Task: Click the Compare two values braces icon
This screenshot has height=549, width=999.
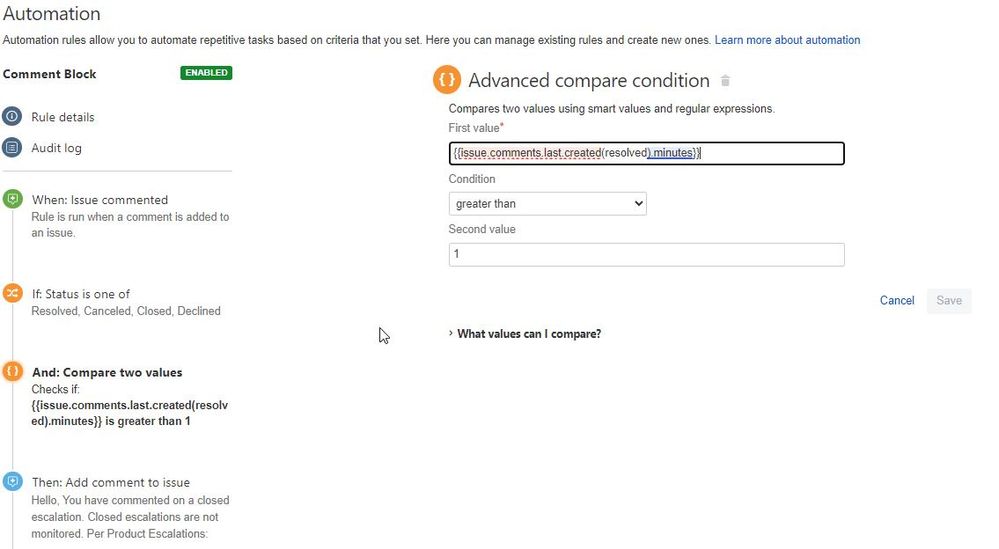Action: [12, 371]
